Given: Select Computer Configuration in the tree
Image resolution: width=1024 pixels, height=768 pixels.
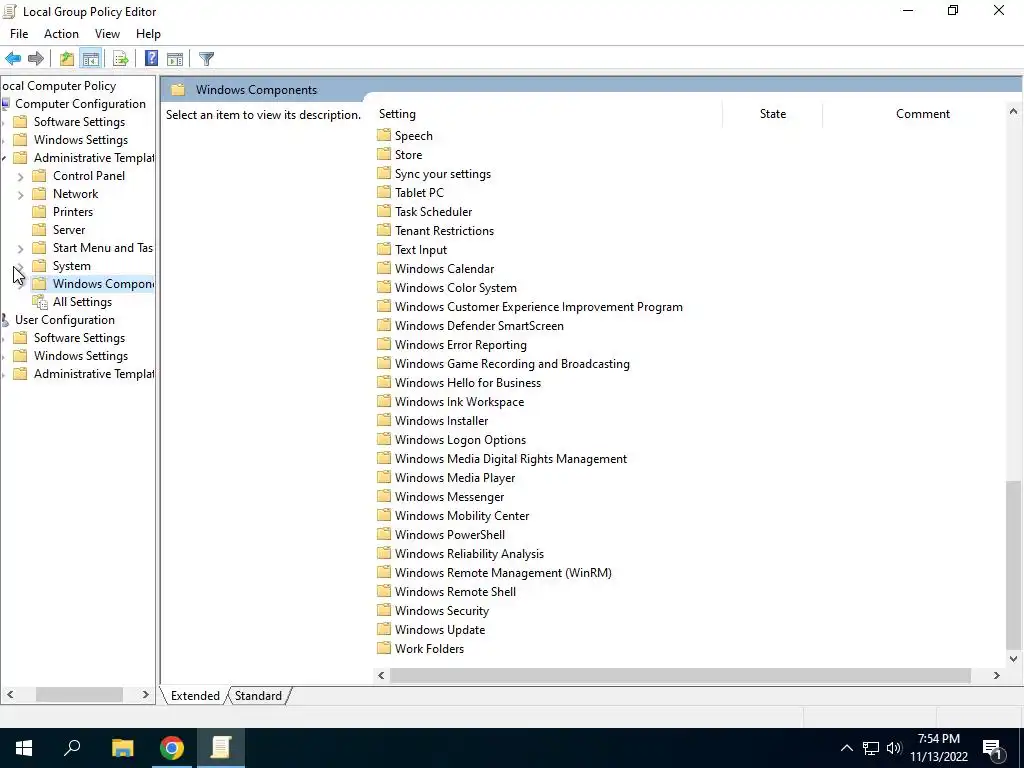Looking at the screenshot, I should pos(80,104).
